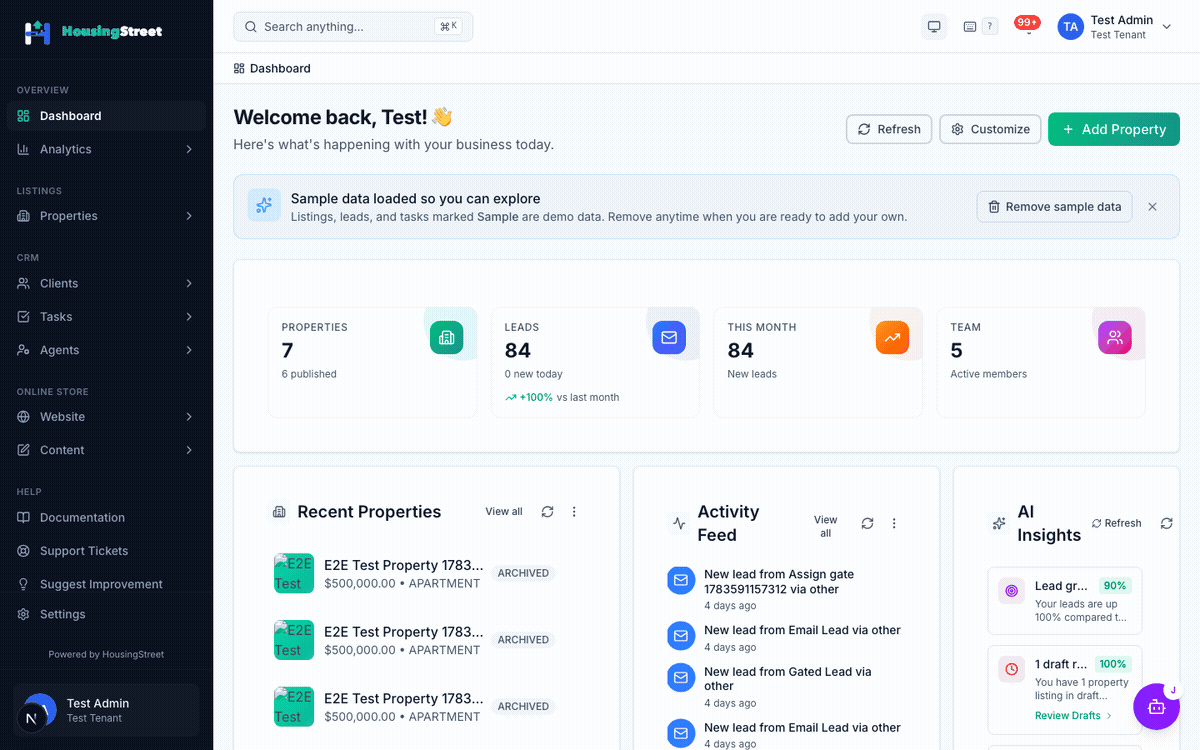The height and width of the screenshot is (750, 1200).
Task: Click the first ARCHIVED status badge
Action: tap(523, 573)
